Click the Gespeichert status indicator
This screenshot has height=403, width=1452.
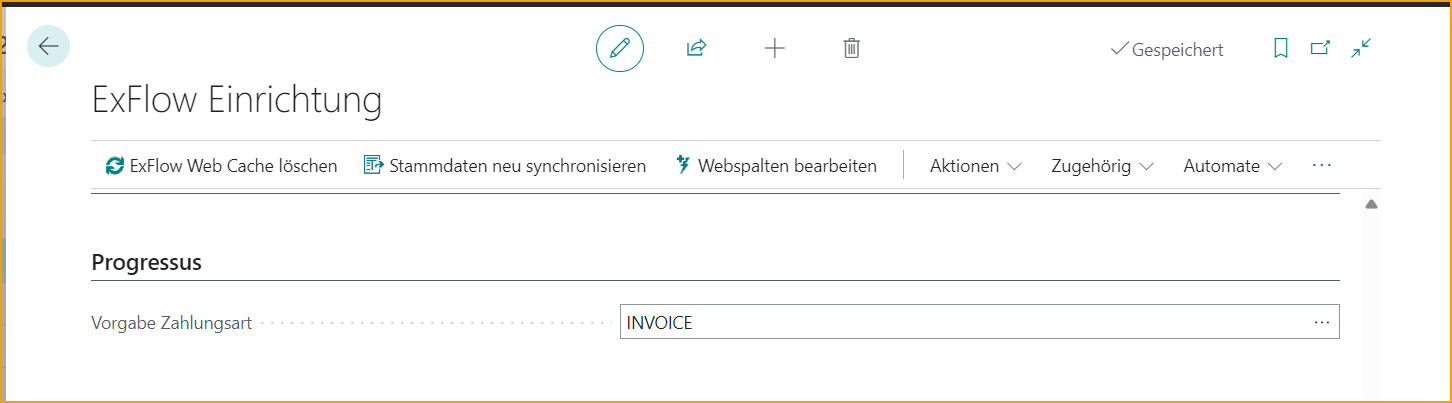[1167, 49]
